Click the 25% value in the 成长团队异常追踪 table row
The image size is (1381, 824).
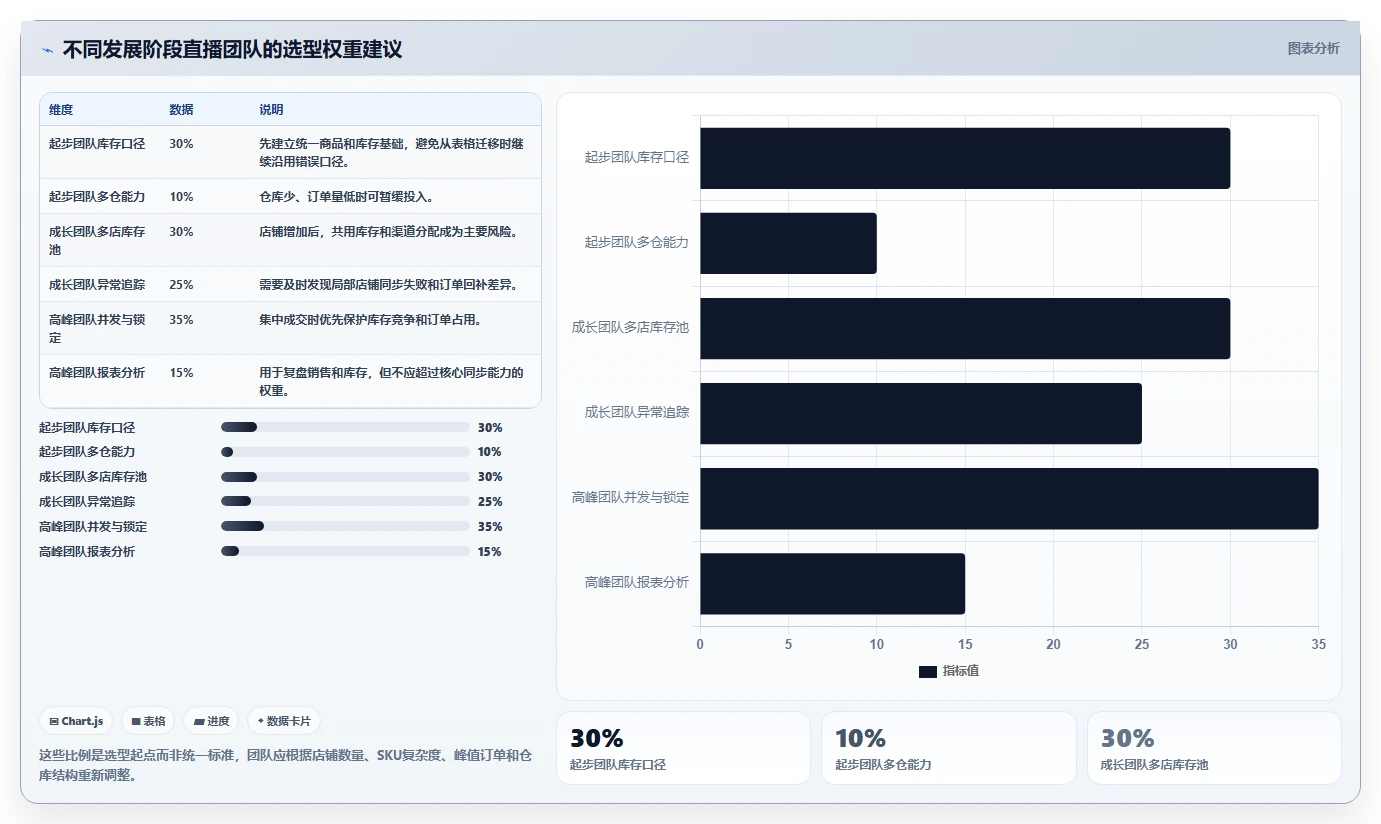tap(181, 285)
